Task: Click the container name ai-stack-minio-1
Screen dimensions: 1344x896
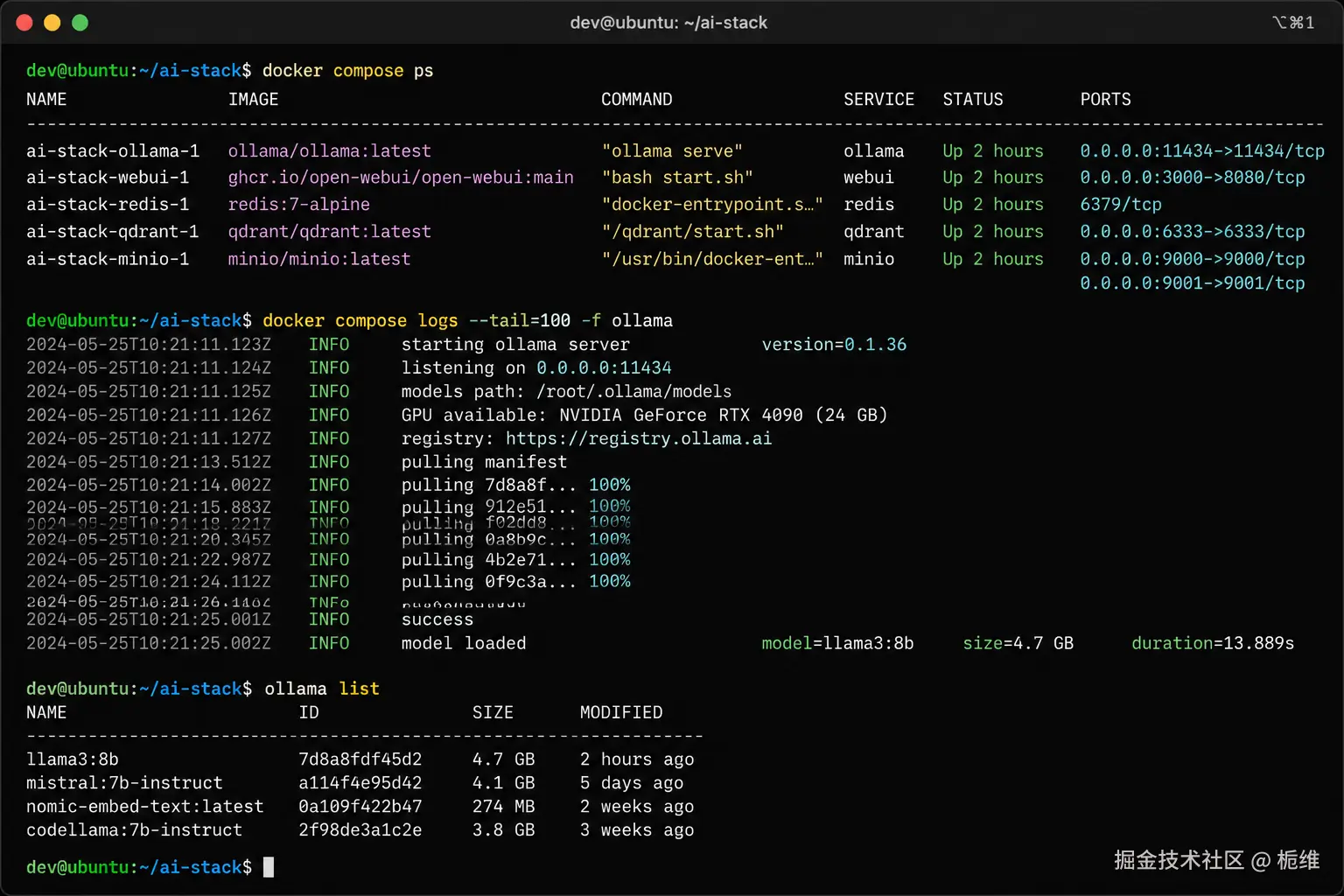Action: point(108,259)
